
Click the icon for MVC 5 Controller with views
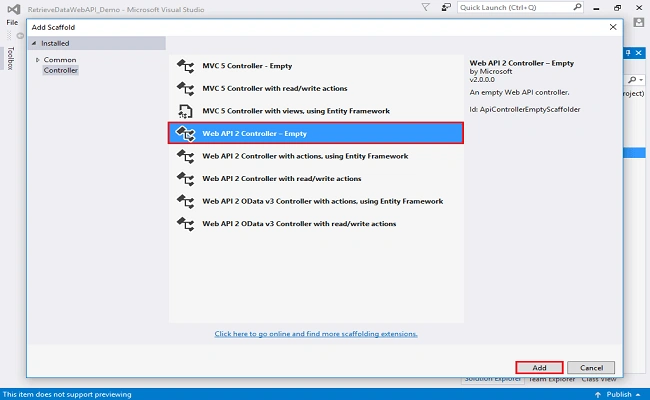pos(185,111)
